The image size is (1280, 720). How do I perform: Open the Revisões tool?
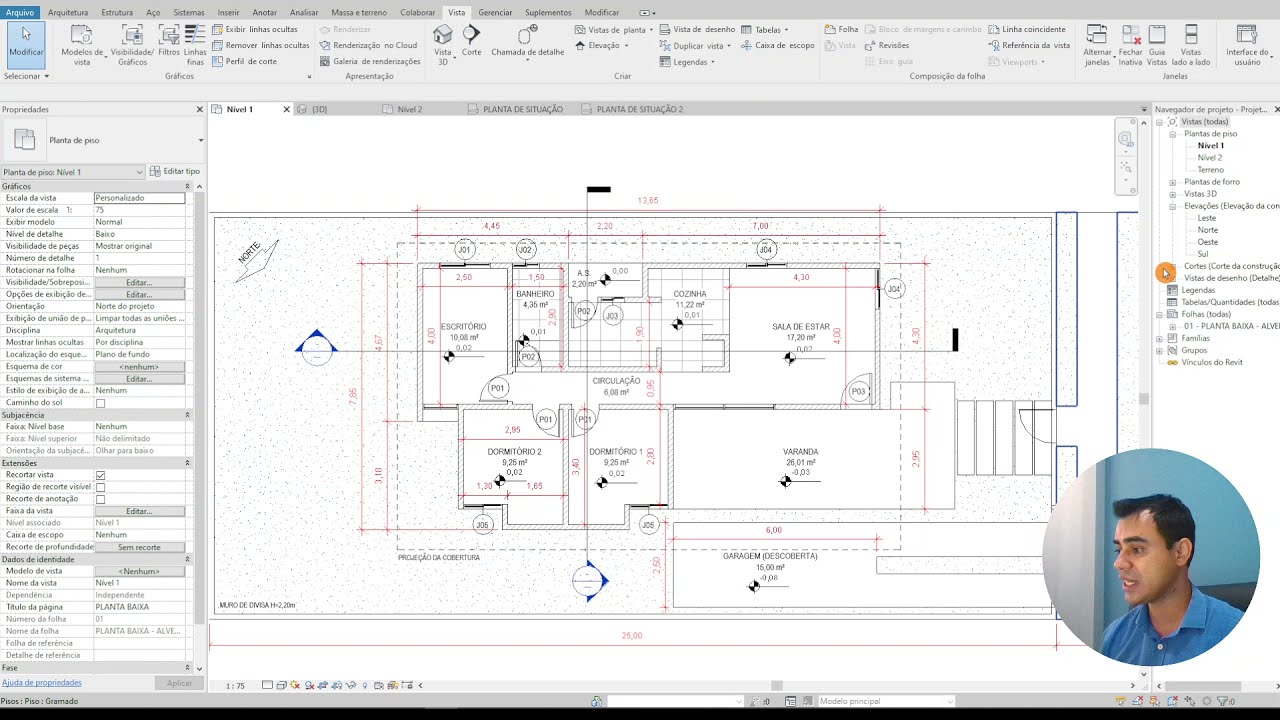click(x=886, y=45)
